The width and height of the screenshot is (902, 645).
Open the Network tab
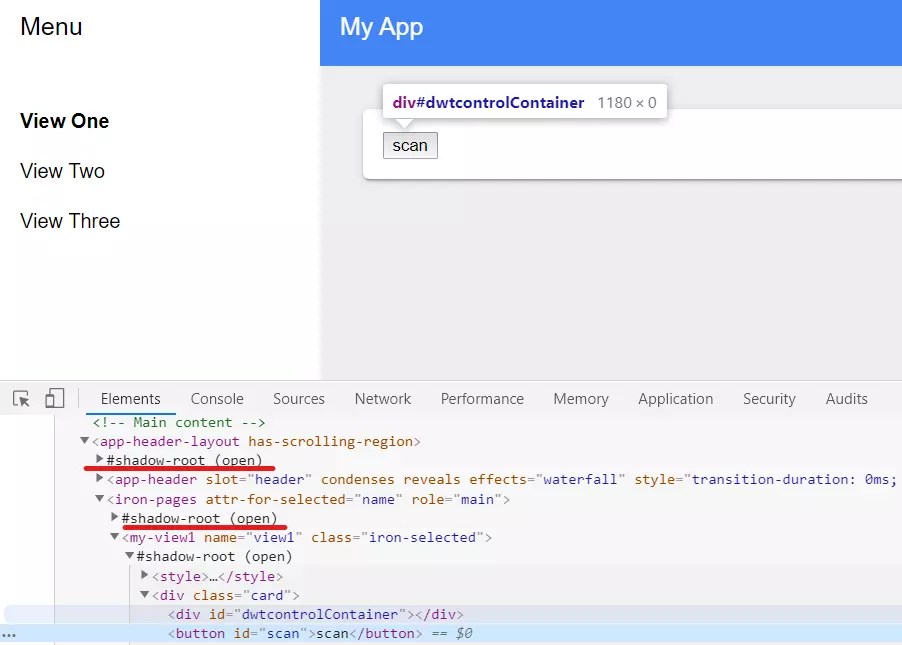[x=382, y=398]
